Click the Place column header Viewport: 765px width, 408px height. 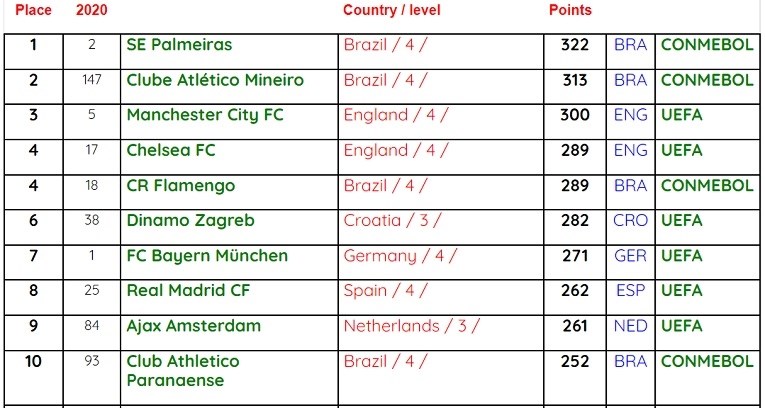(33, 10)
